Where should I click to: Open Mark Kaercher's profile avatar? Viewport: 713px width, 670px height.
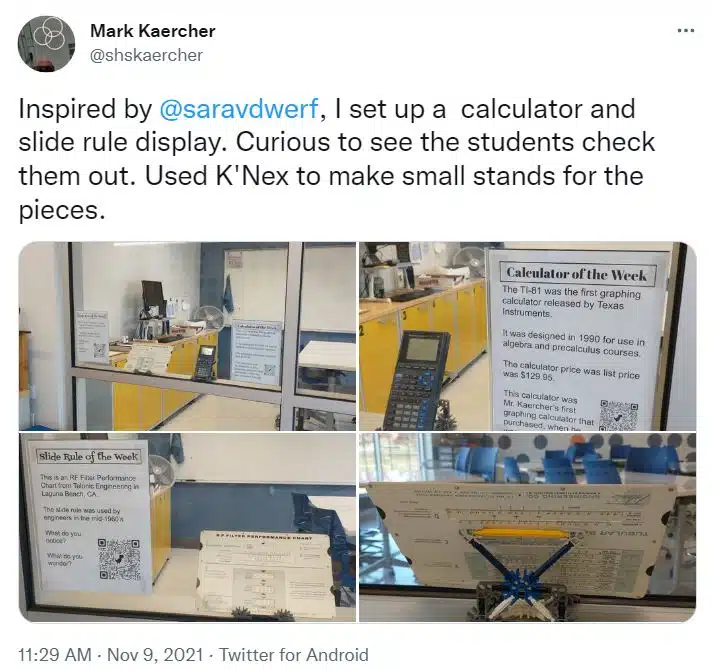coord(46,44)
